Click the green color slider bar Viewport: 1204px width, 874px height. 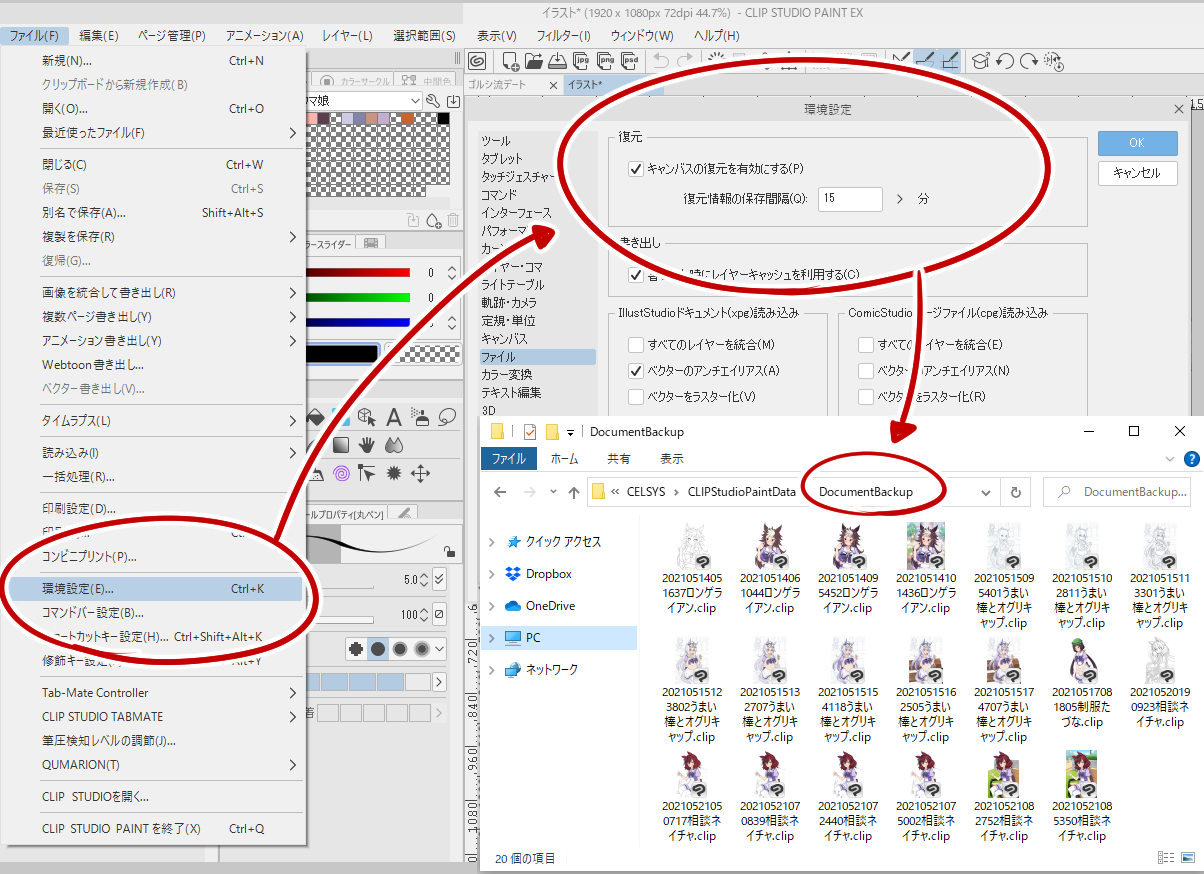coord(359,297)
